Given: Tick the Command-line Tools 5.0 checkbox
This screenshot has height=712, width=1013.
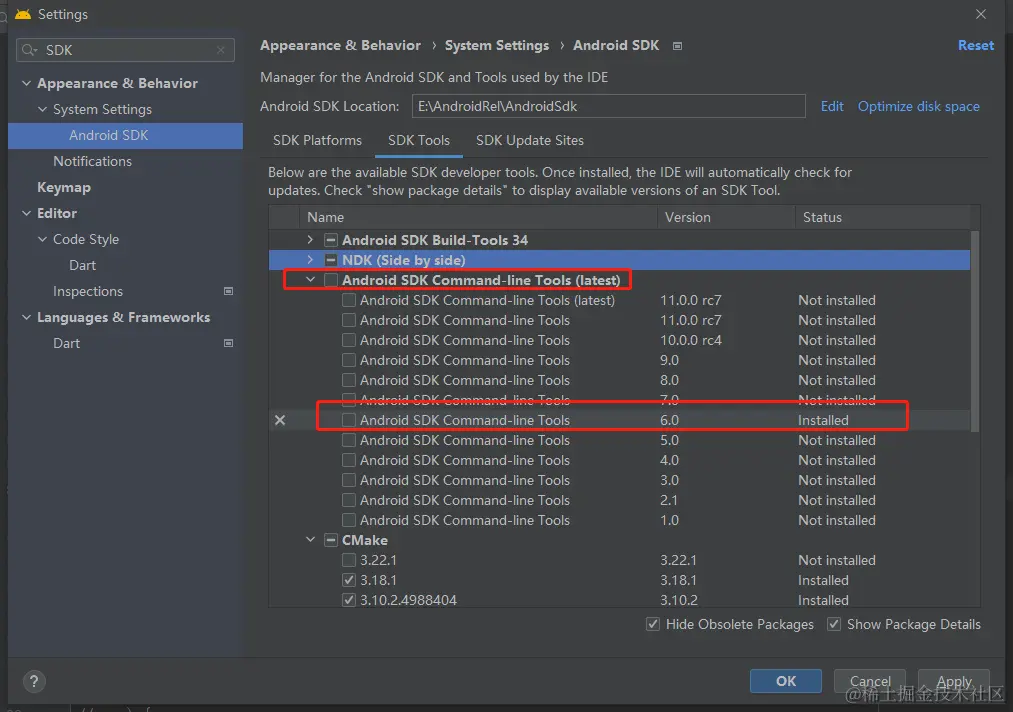Looking at the screenshot, I should click(349, 440).
